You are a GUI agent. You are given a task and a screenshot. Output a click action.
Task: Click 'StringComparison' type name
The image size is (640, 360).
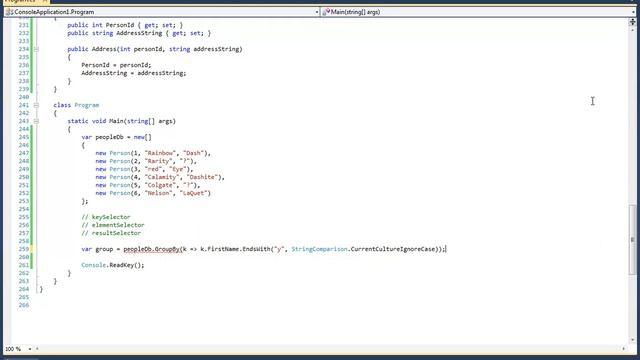click(x=319, y=249)
